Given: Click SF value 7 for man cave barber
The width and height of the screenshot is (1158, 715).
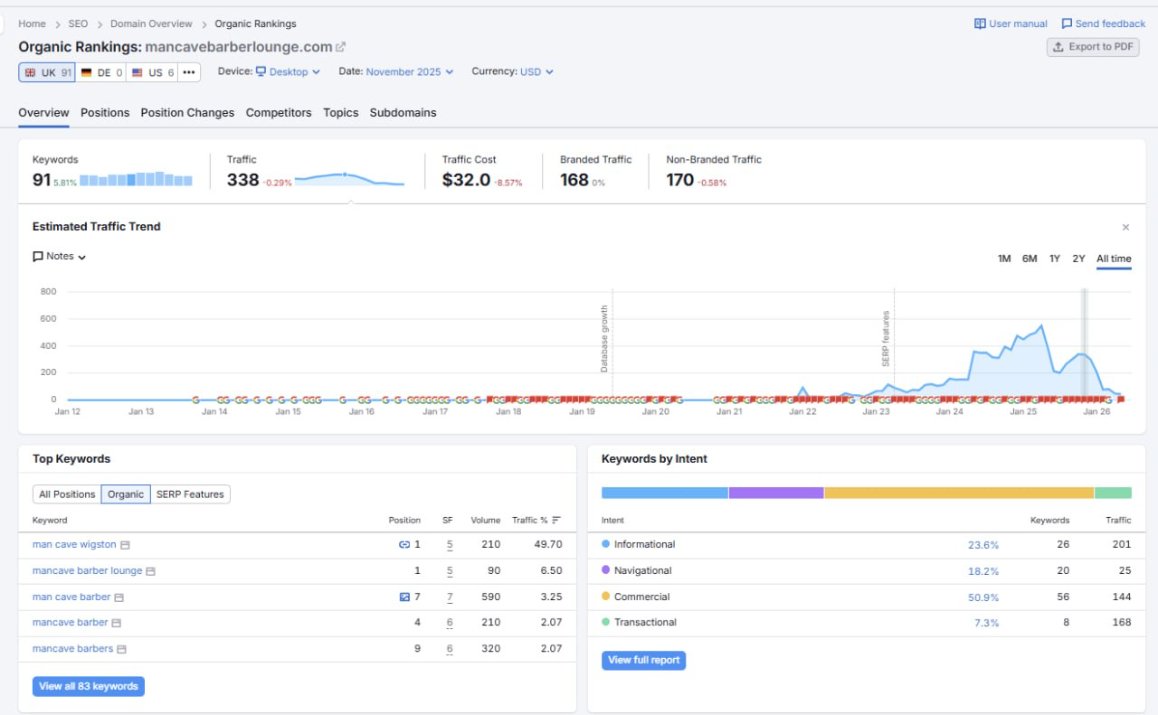Looking at the screenshot, I should coord(449,597).
